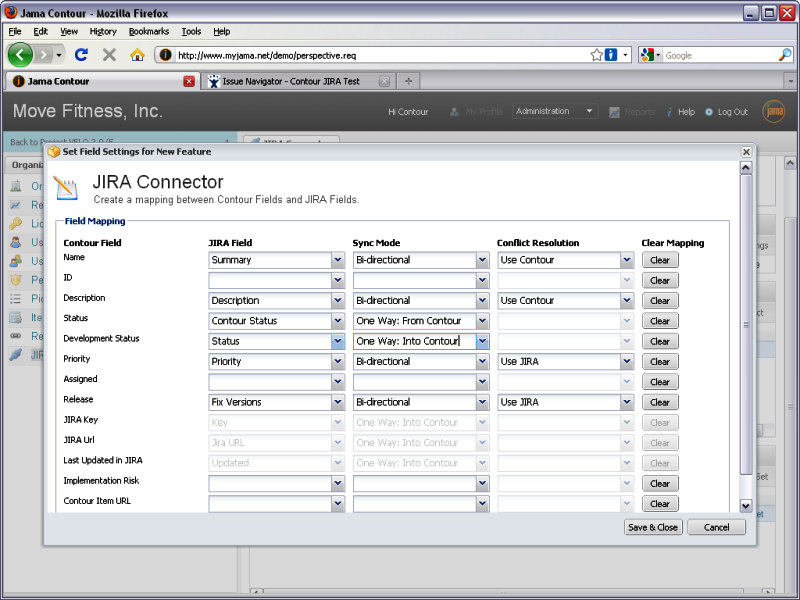Viewport: 800px width, 600px height.
Task: Click the shield icon in the sidebar
Action: [x=16, y=280]
